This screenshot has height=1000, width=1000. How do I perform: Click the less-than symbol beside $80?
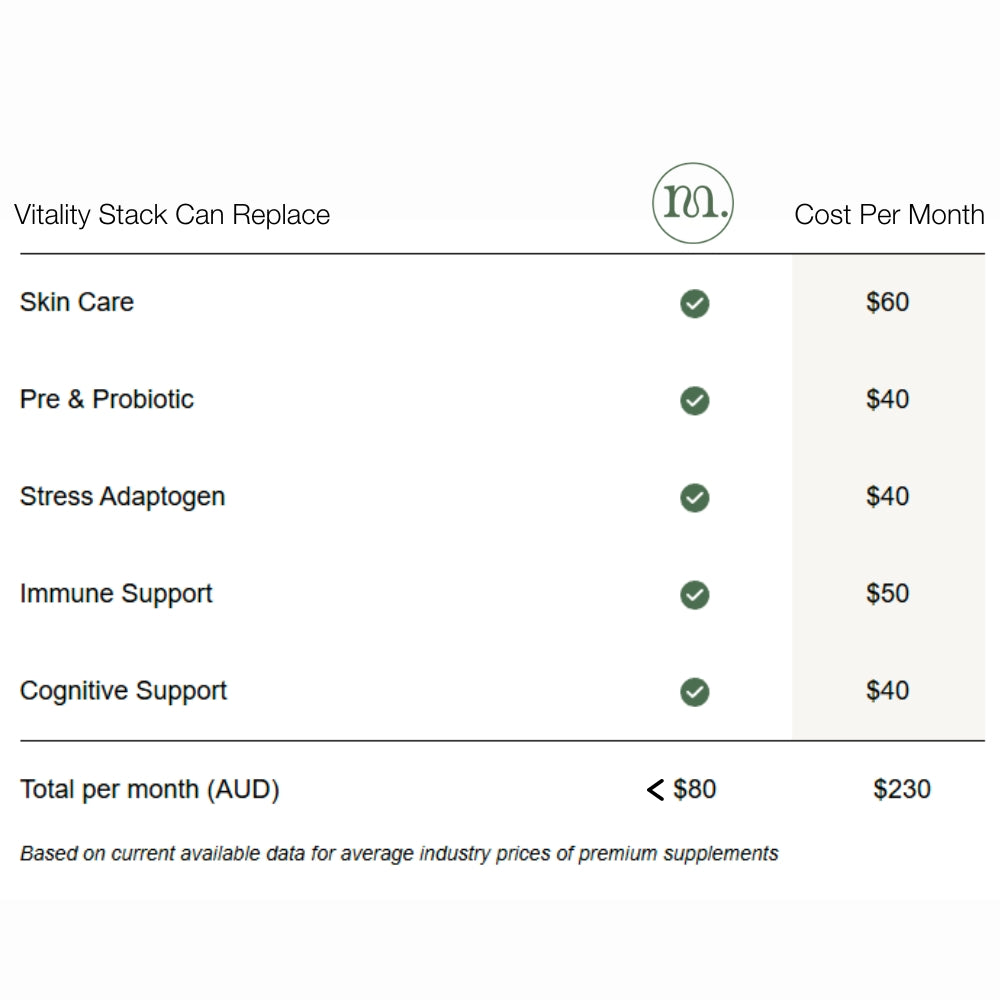point(655,790)
